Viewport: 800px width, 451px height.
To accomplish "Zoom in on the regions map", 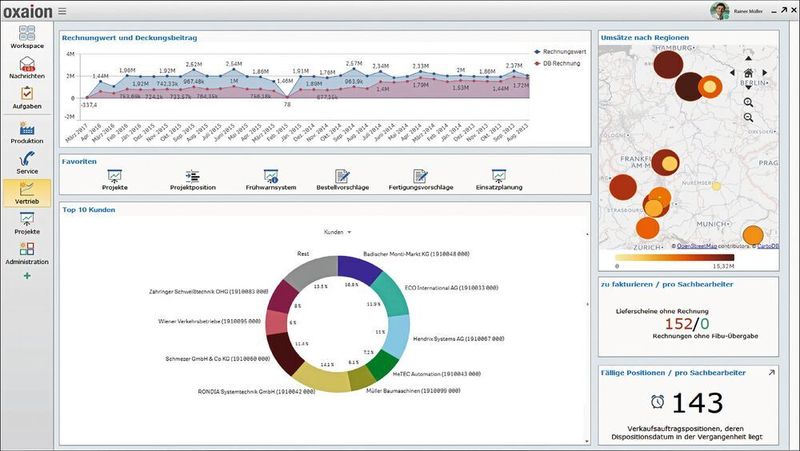I will coord(748,103).
